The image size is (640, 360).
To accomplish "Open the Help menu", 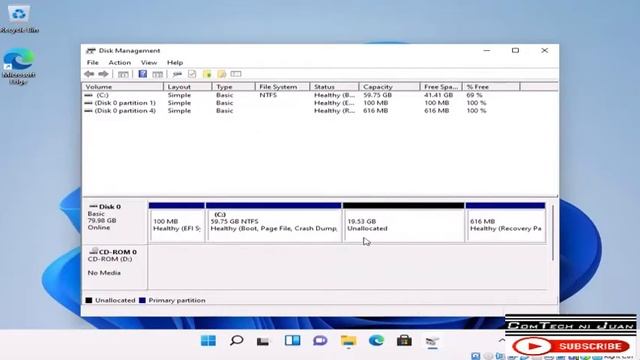I will [x=175, y=62].
